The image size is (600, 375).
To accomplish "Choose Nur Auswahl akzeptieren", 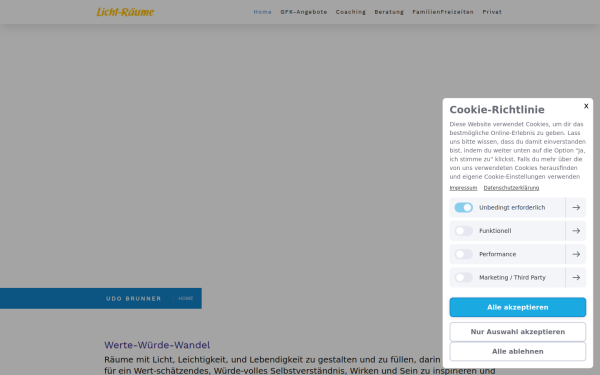I will (517, 332).
